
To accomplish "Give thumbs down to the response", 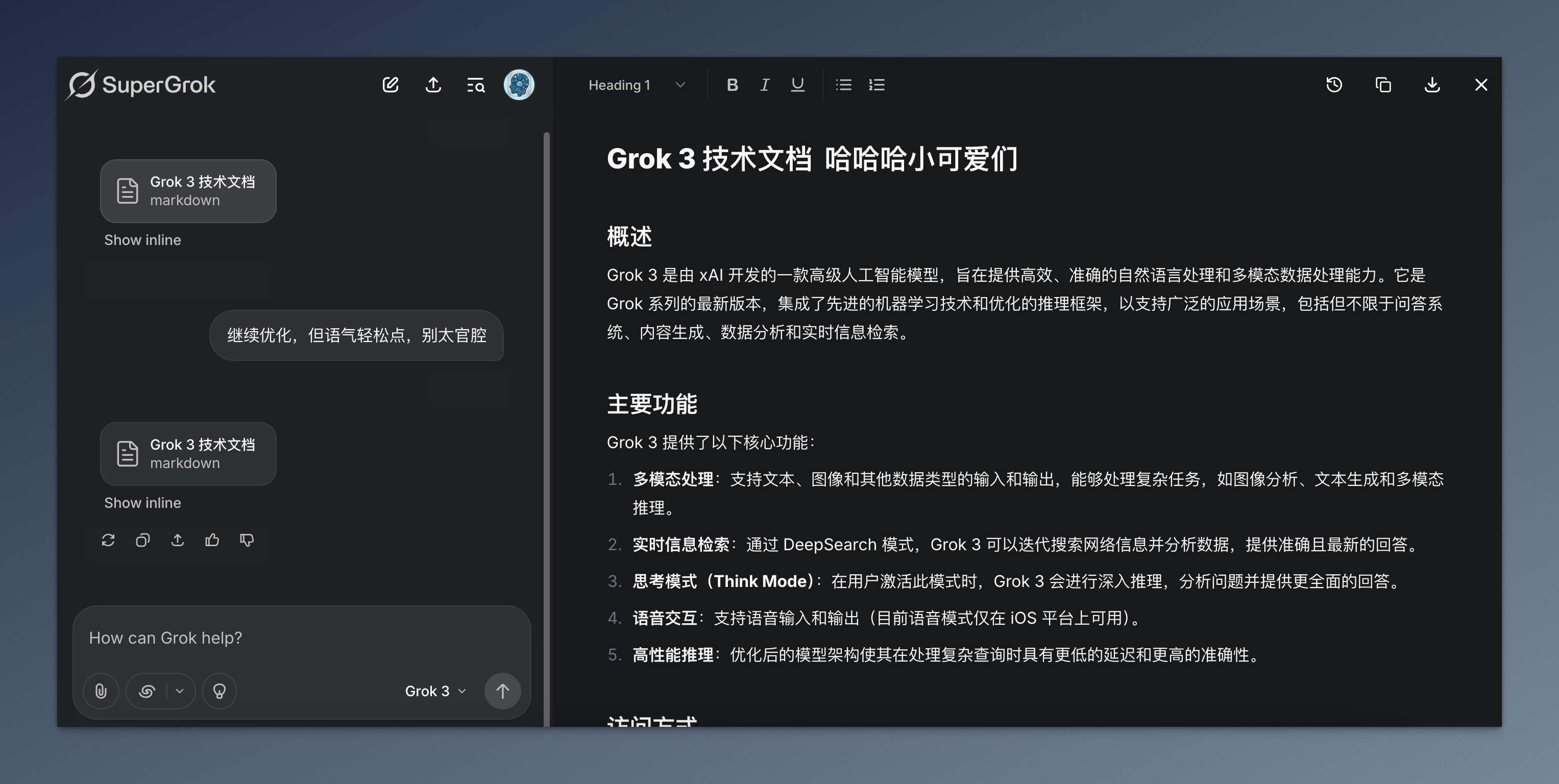I will pyautogui.click(x=247, y=540).
